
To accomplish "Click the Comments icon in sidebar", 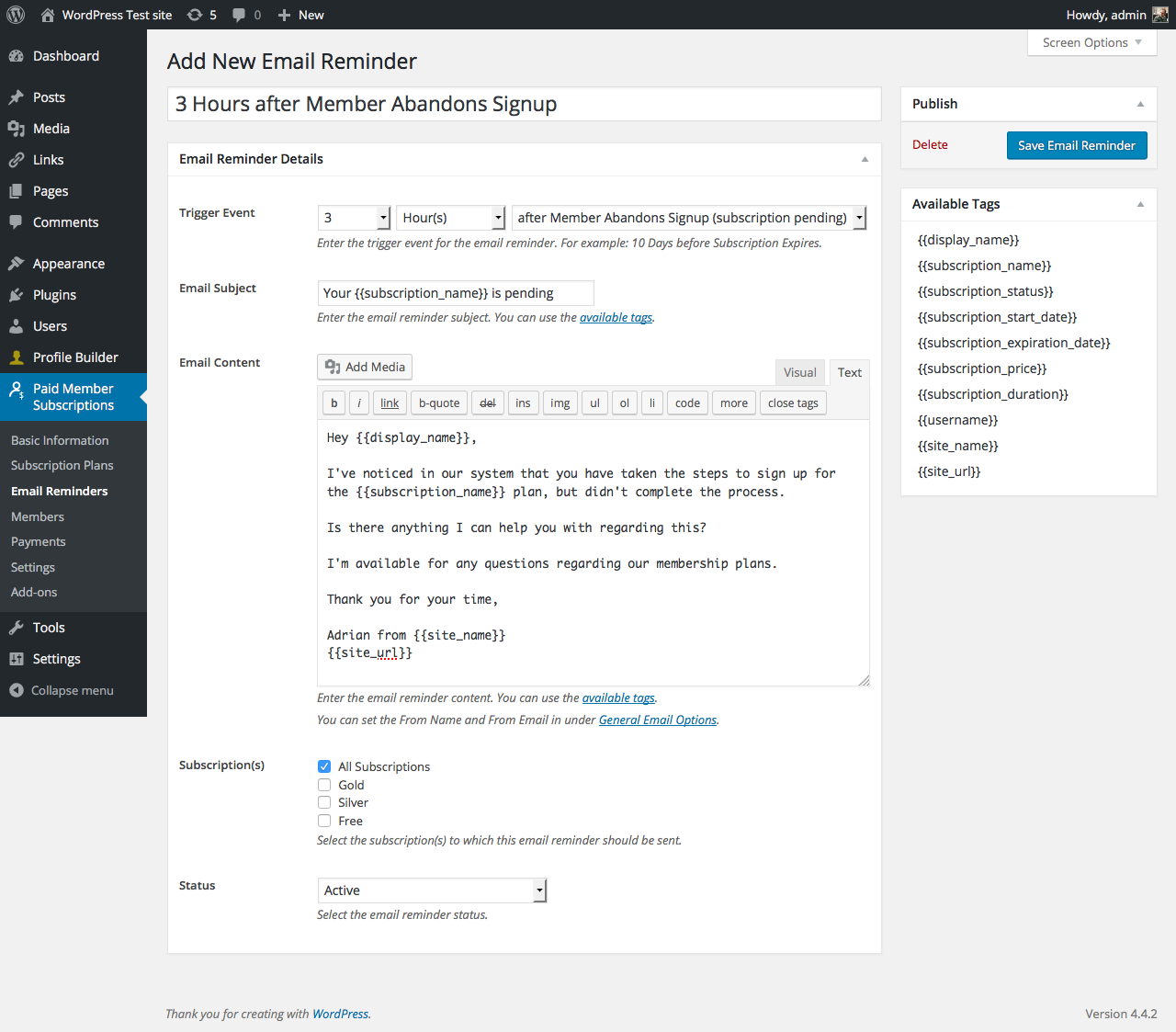I will 17,222.
